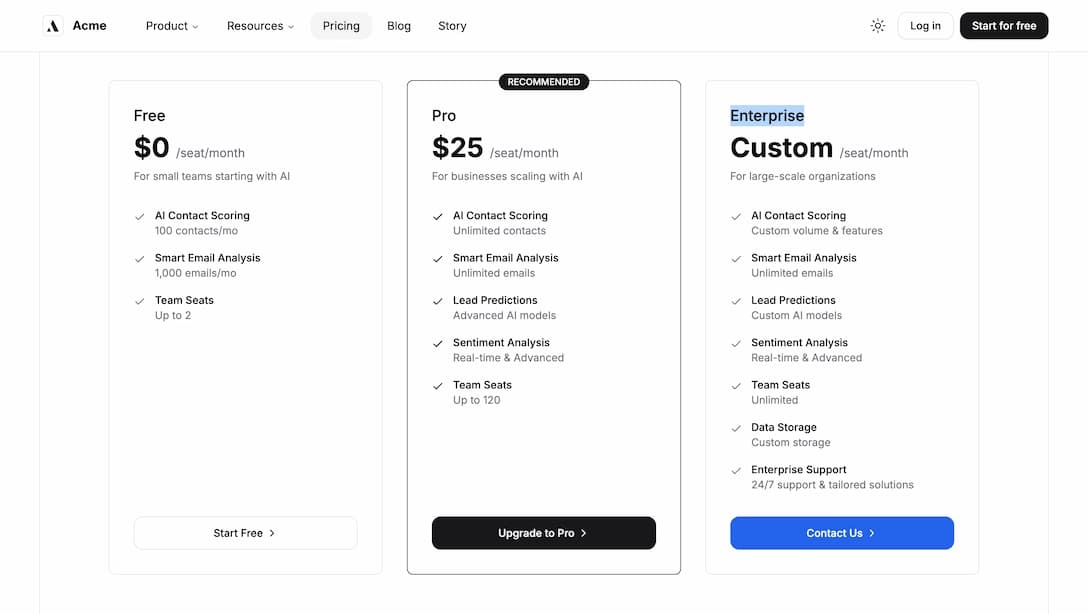1088x614 pixels.
Task: Click Start Free on the Free plan
Action: [245, 533]
